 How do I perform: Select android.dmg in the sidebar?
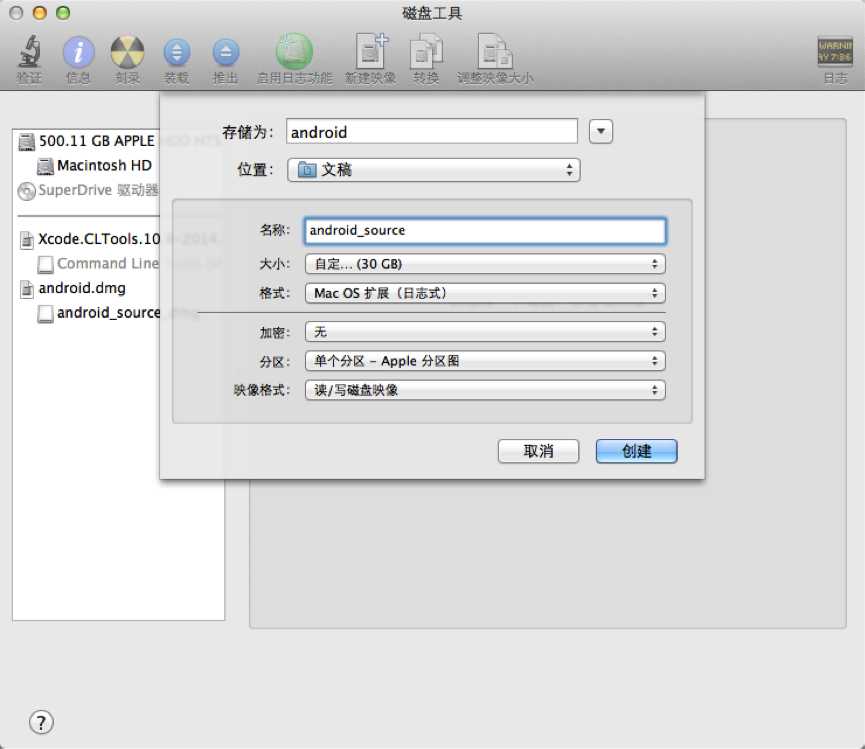73,288
